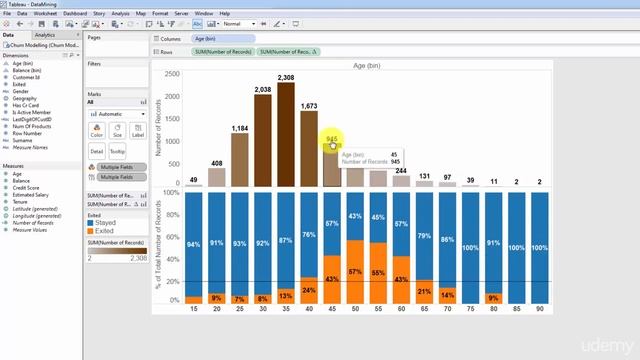
Task: Click the orange Exited legend swatch
Action: point(91,231)
